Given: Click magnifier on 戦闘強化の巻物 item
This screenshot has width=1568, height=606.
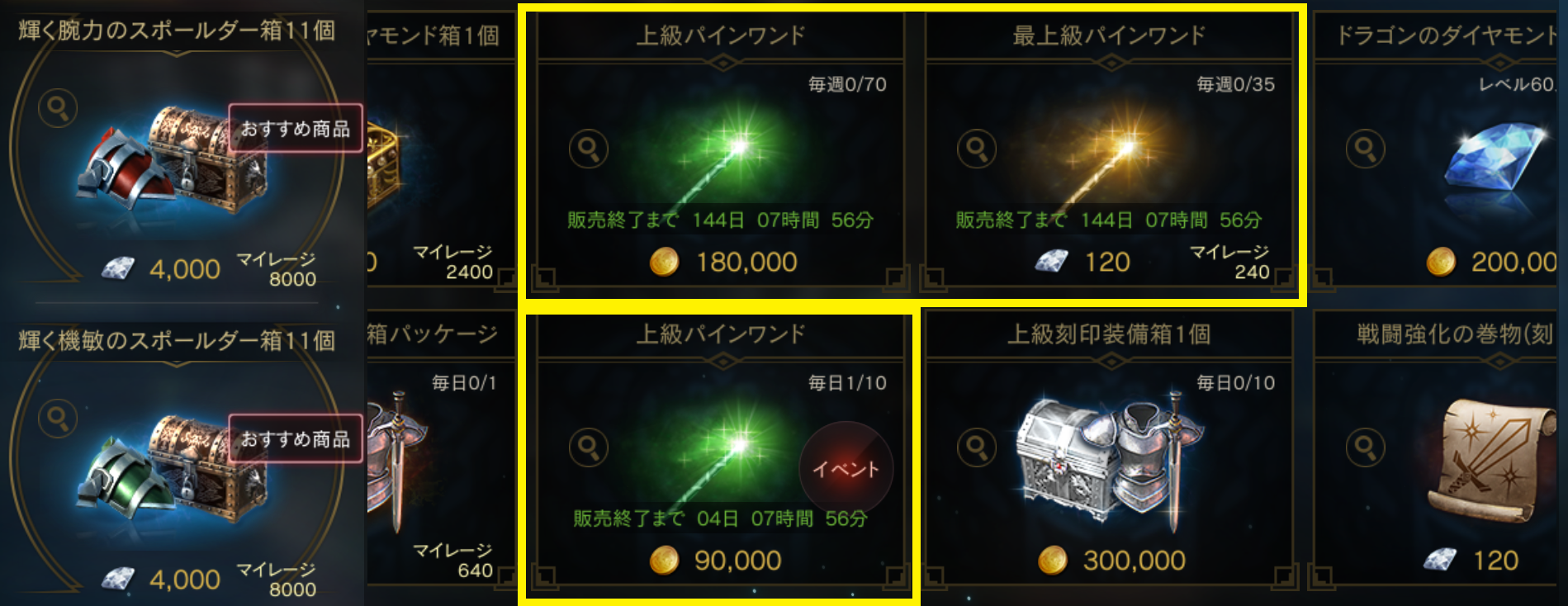Looking at the screenshot, I should tap(1366, 447).
